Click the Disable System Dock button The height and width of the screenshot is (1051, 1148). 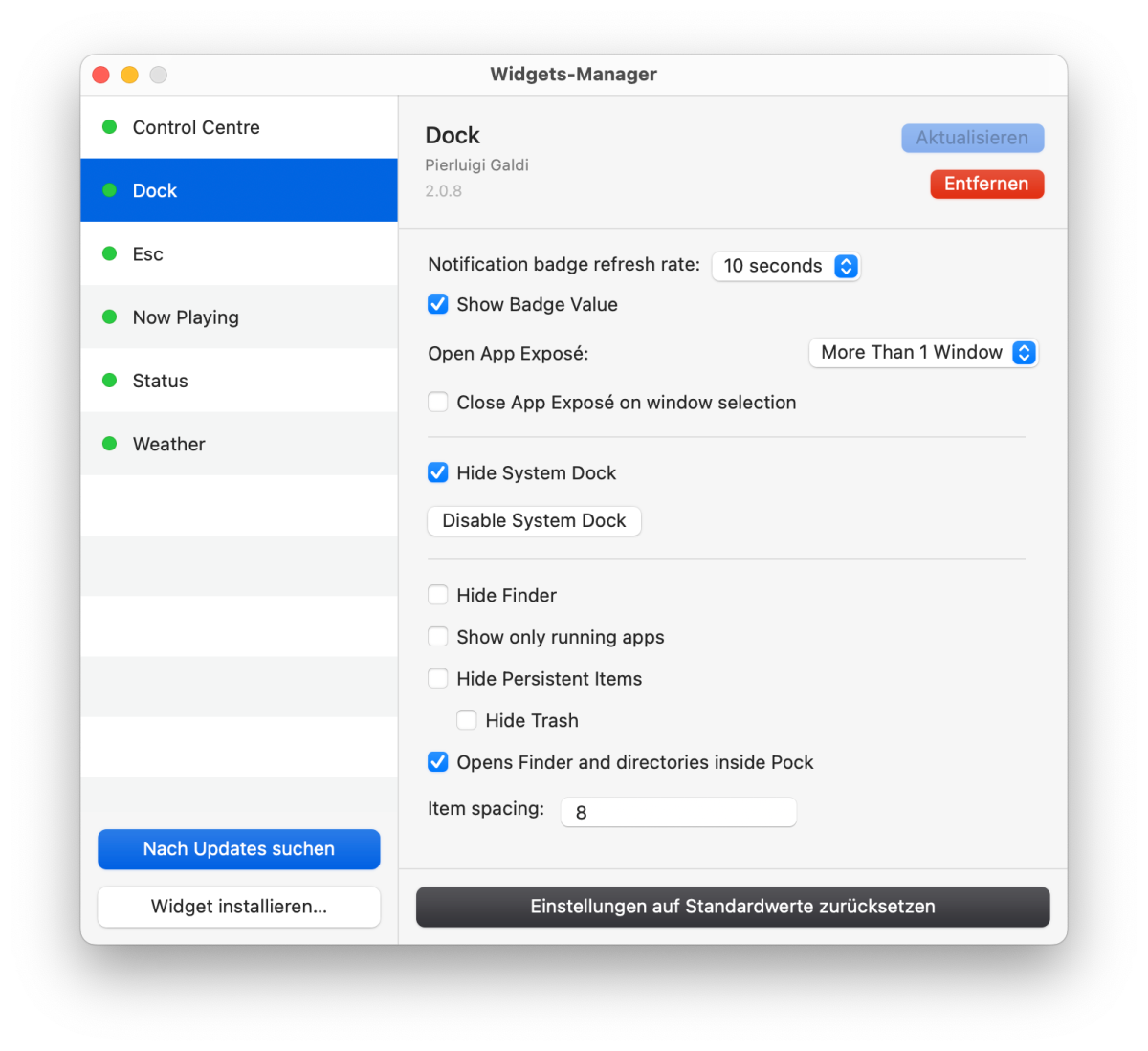pos(534,521)
